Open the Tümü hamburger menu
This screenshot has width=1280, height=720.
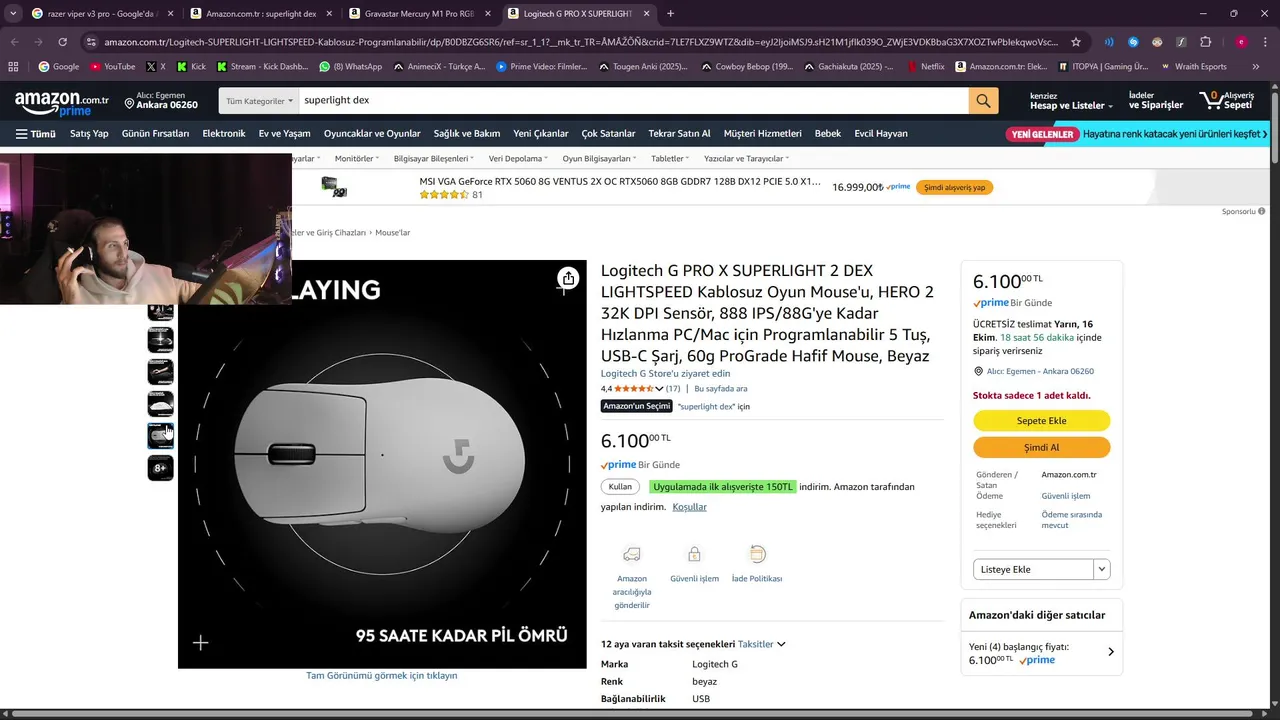(x=35, y=134)
